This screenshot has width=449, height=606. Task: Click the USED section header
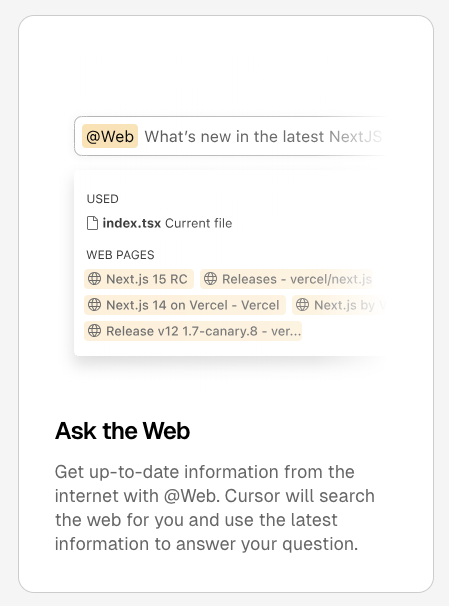coord(102,199)
